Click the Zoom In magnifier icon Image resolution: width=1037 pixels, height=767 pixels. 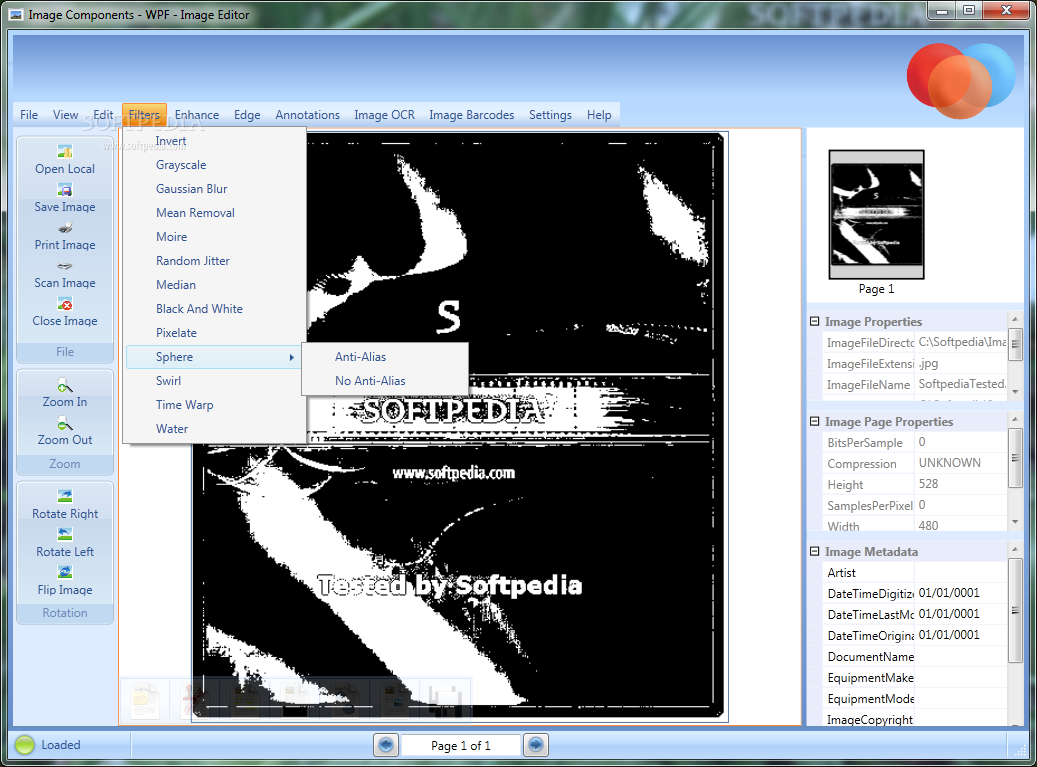pyautogui.click(x=65, y=385)
